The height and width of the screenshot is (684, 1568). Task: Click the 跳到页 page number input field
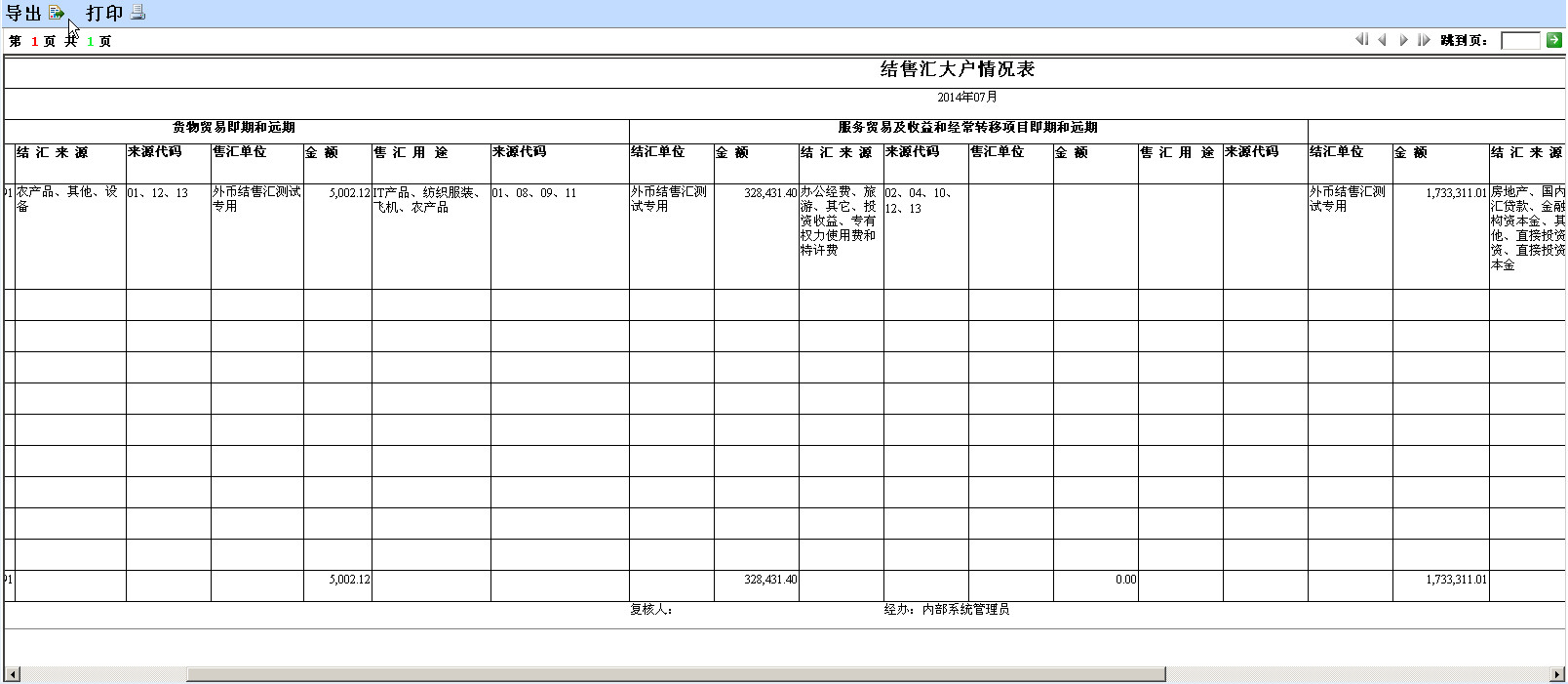tap(1520, 40)
